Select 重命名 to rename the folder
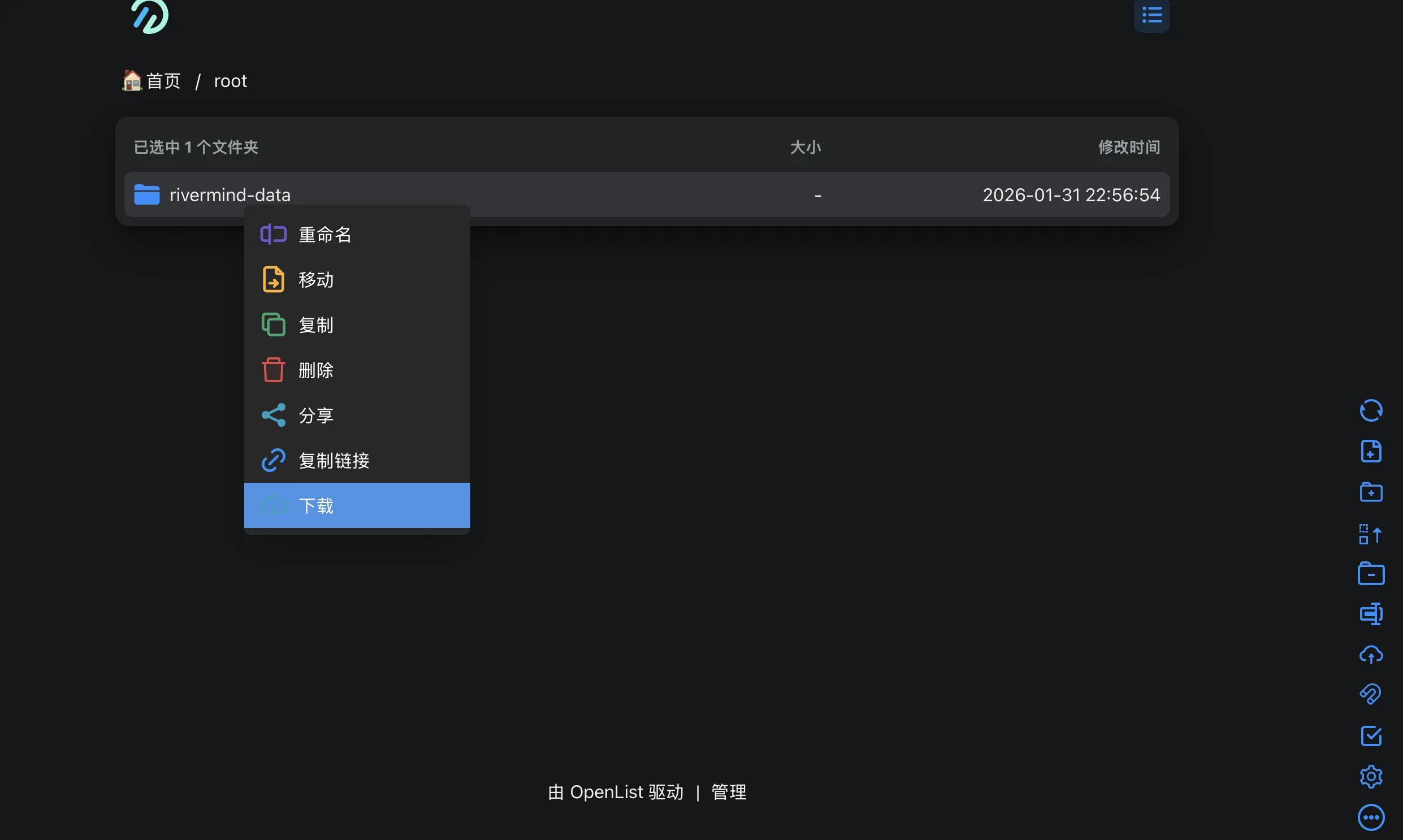 [x=325, y=234]
